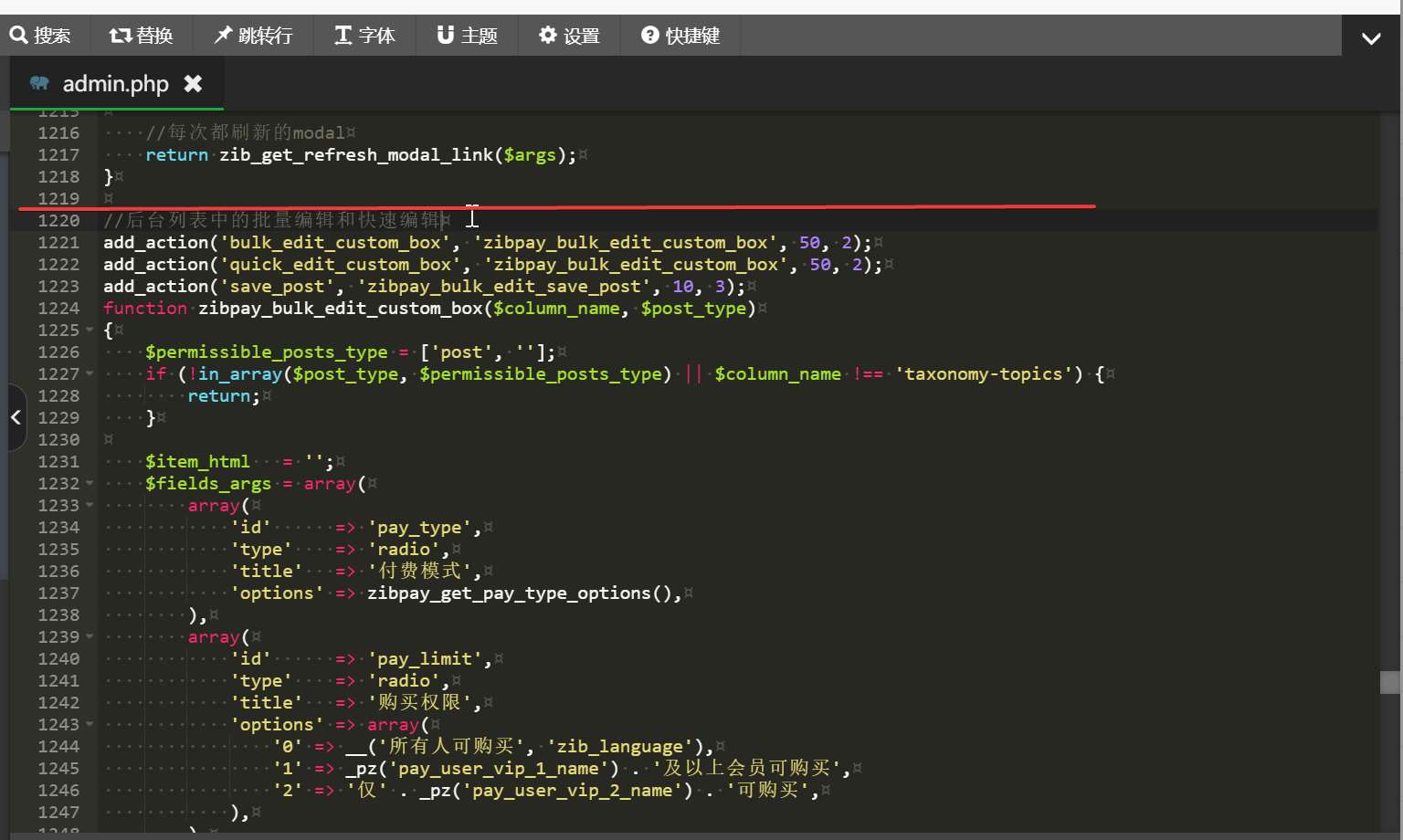
Task: Place cursor on the zibpay_bulk_edit_custom_box function name
Action: tap(340, 309)
